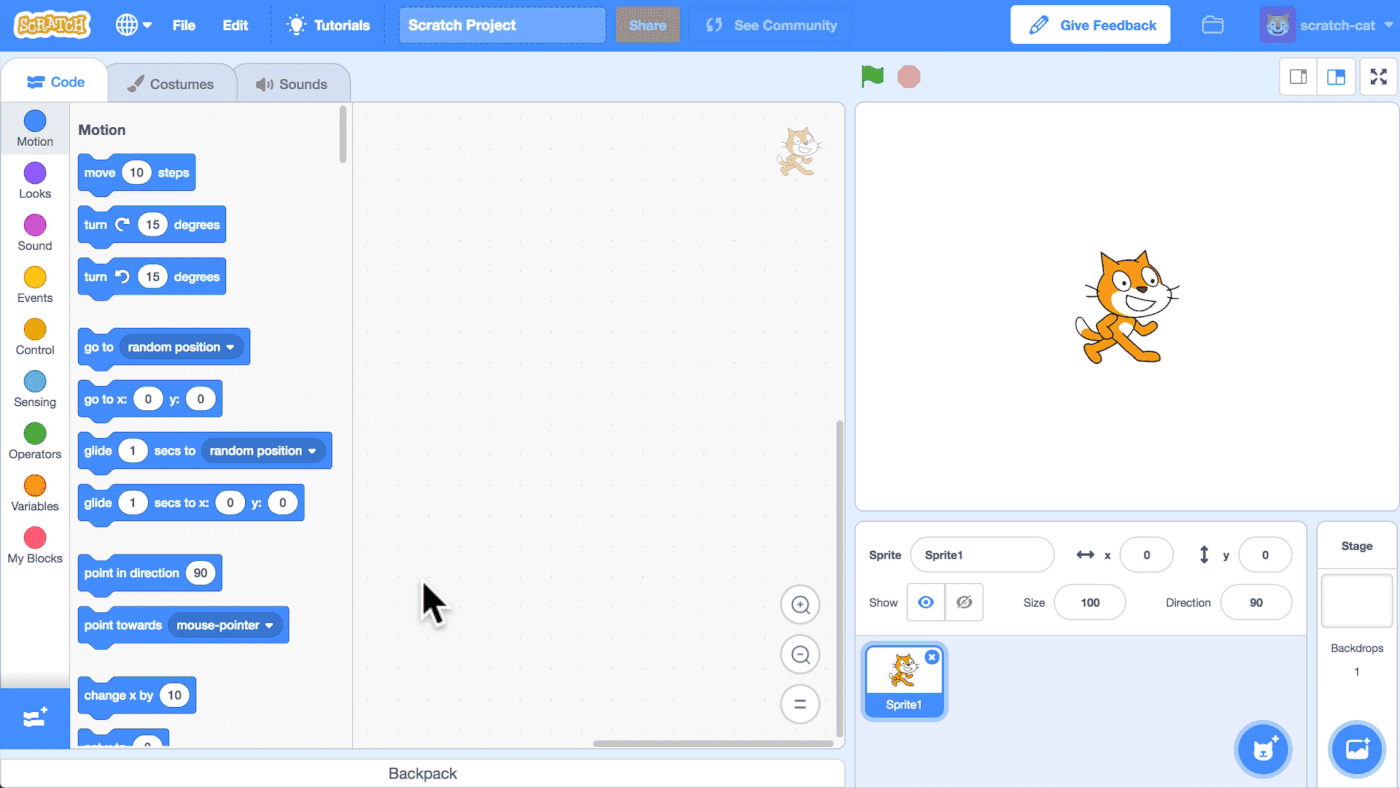Viewport: 1400px width, 788px height.
Task: Open the Add Extension panel
Action: point(34,718)
